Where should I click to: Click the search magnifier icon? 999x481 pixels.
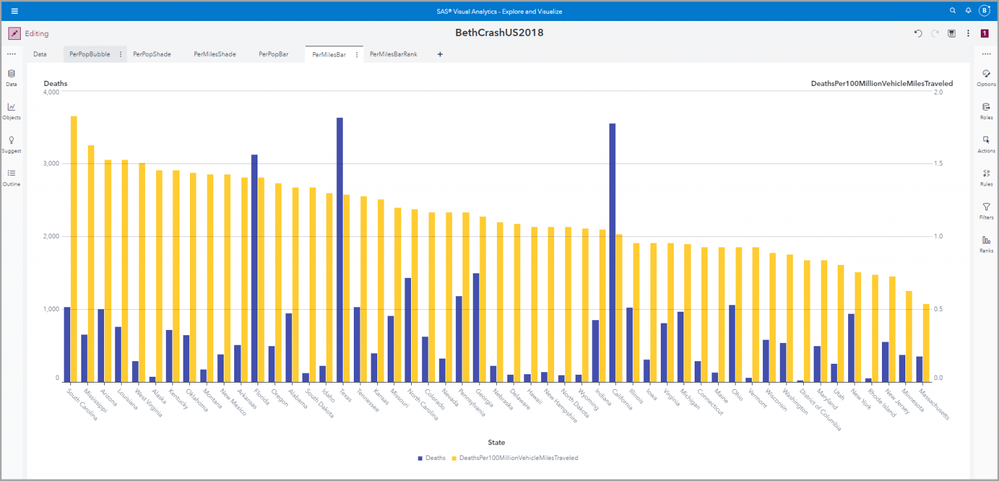tap(952, 11)
